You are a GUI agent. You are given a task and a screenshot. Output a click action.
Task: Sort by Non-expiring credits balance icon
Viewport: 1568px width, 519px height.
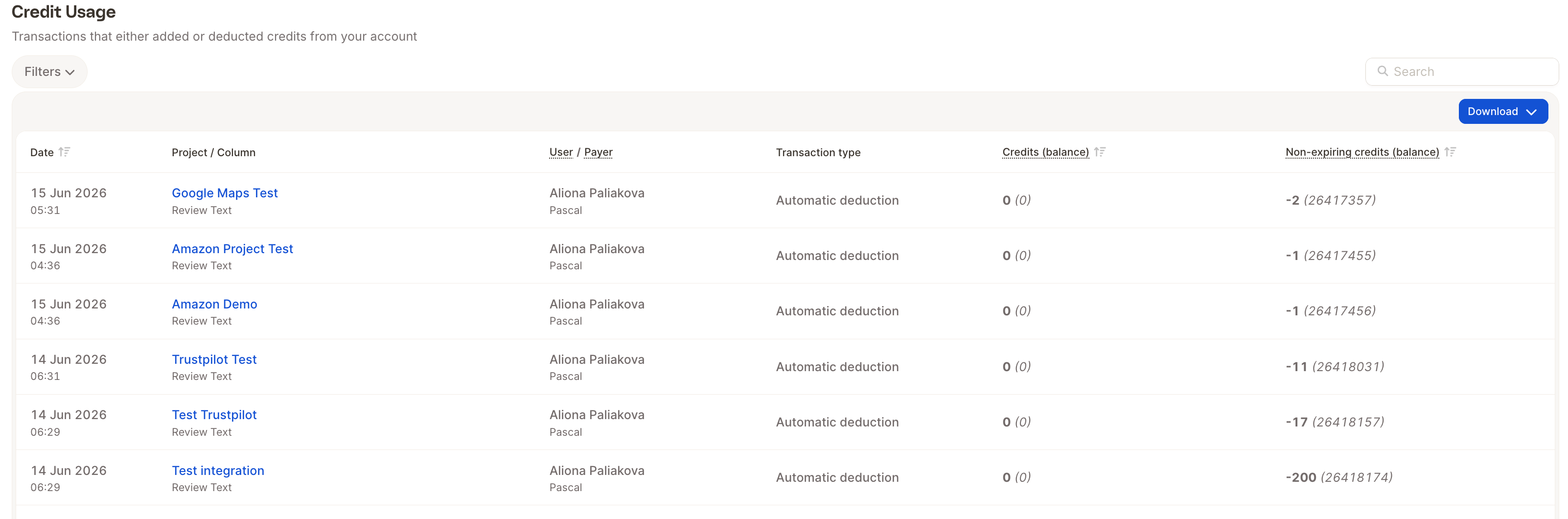coord(1450,152)
